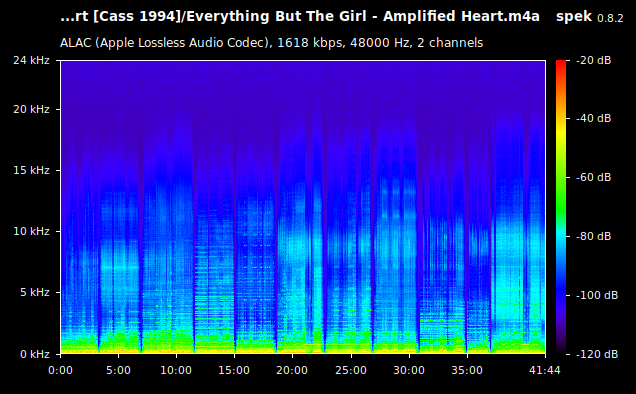Viewport: 636px width, 394px height.
Task: Click the 5 kHz frequency label
Action: (34, 292)
